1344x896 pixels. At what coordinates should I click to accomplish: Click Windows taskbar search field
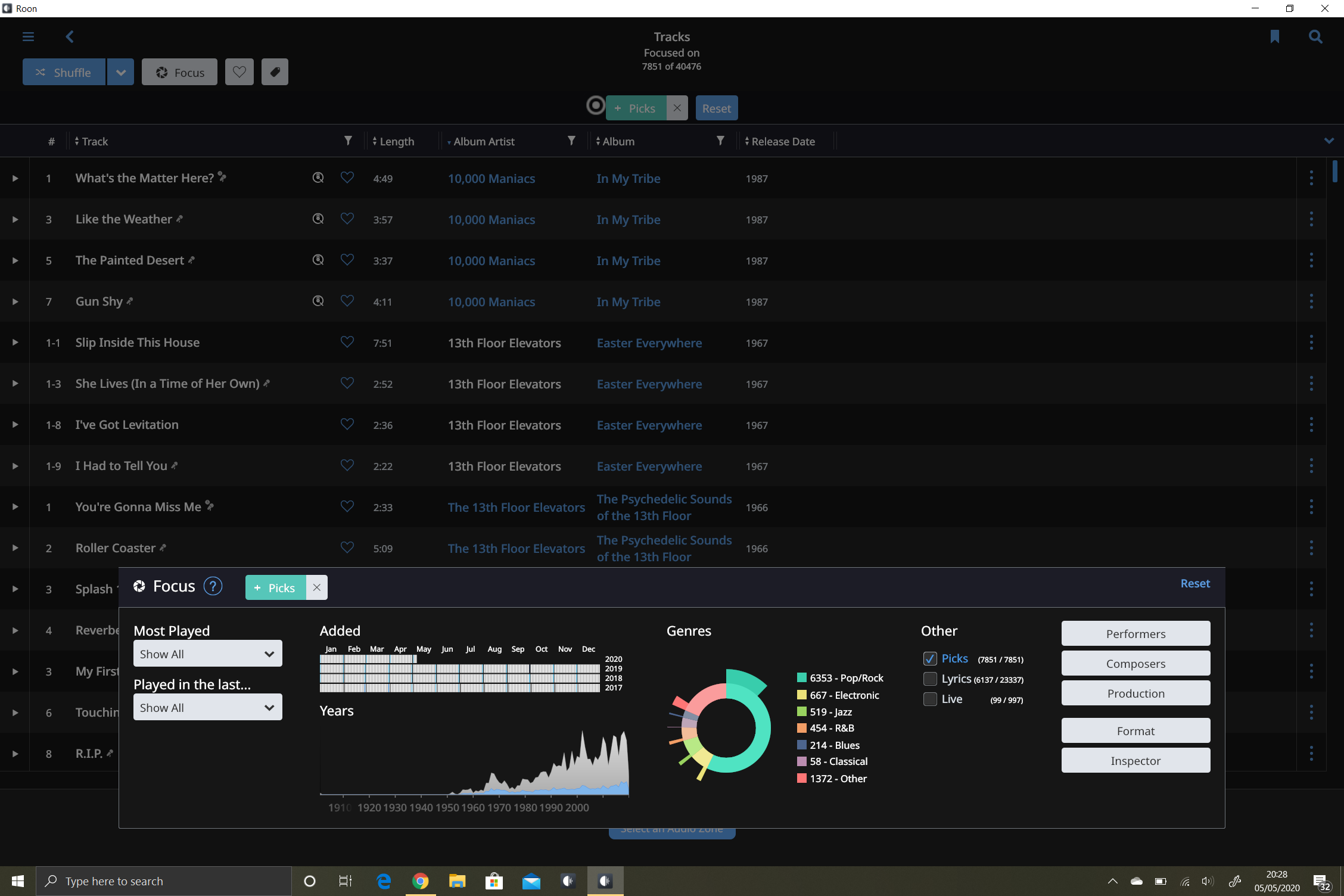164,881
